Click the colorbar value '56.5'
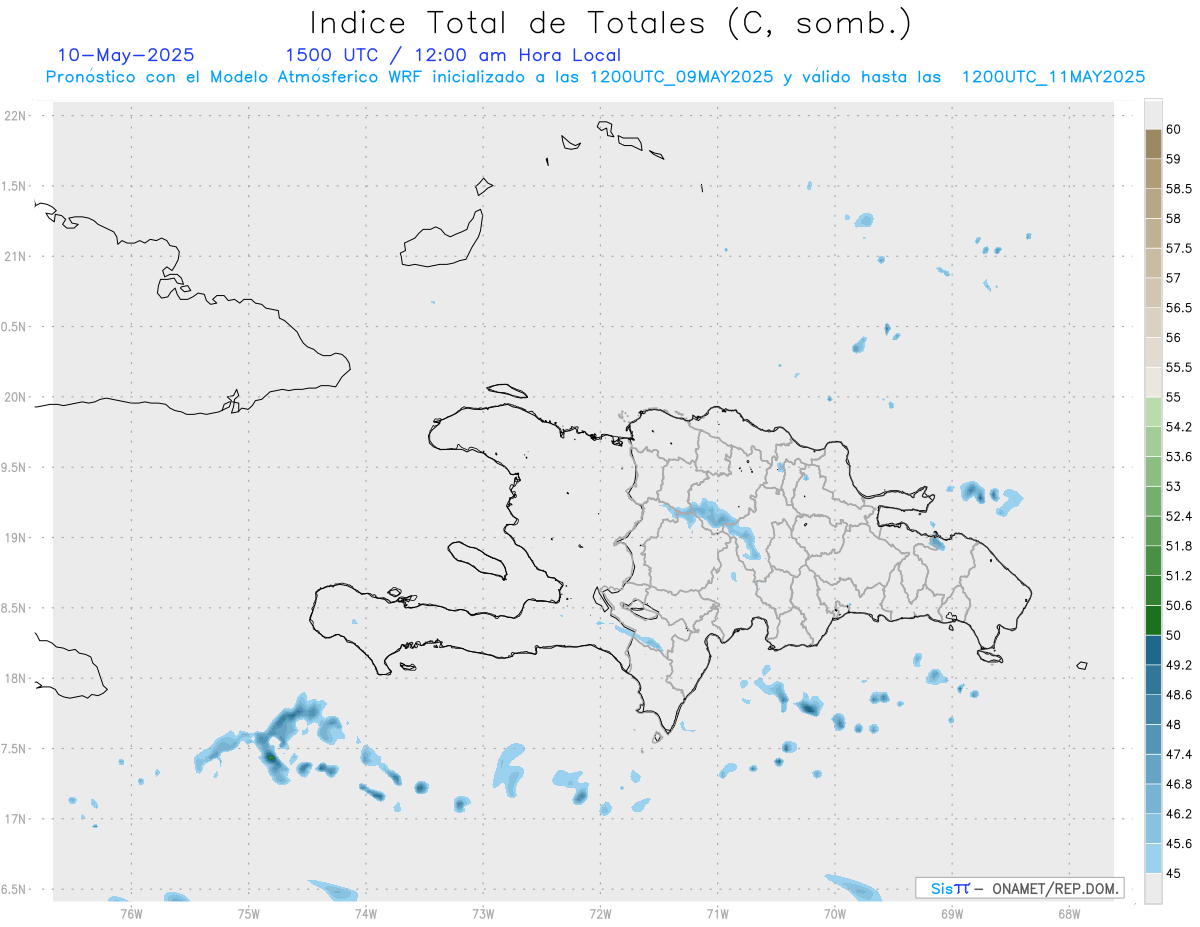The image size is (1200, 927). (1179, 308)
